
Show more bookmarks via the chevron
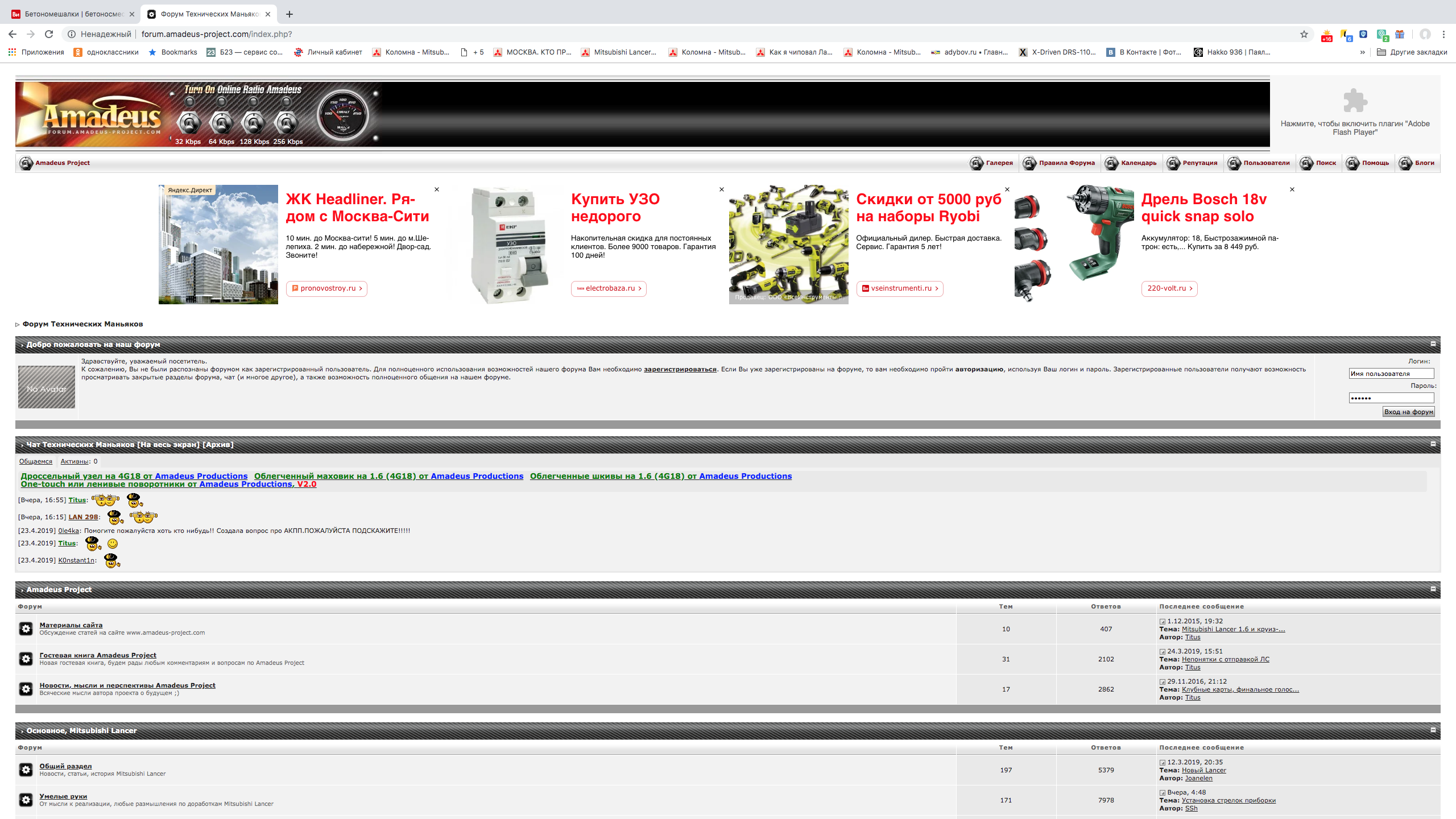pyautogui.click(x=1363, y=52)
